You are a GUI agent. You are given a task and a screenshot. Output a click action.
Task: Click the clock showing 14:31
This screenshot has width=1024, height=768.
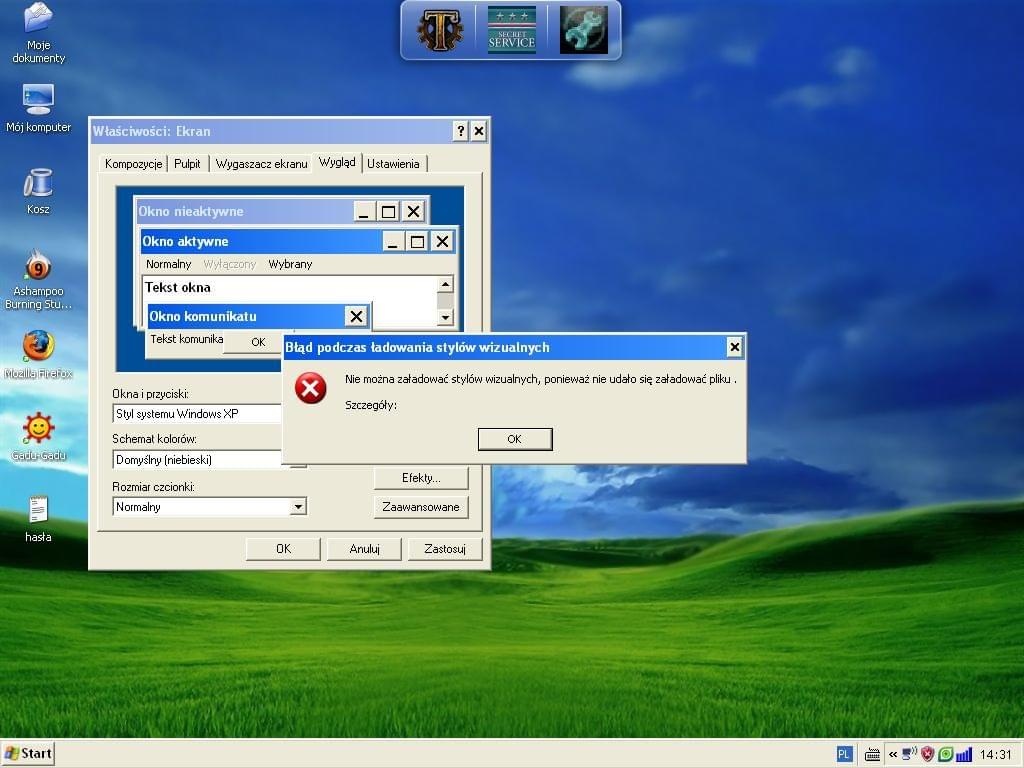pos(995,754)
